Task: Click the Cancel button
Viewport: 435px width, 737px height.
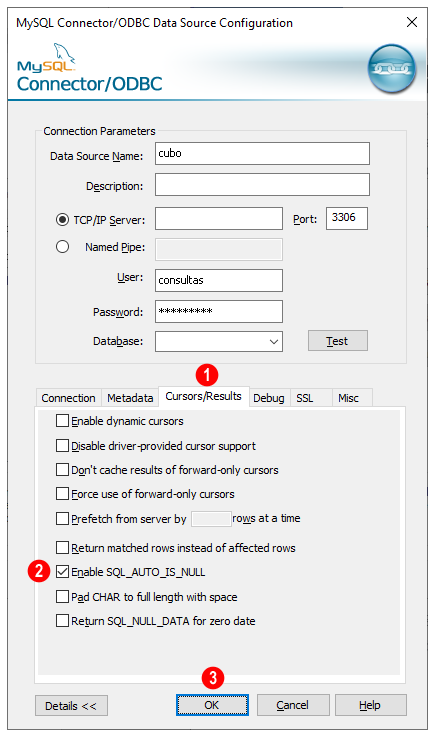Action: point(293,705)
